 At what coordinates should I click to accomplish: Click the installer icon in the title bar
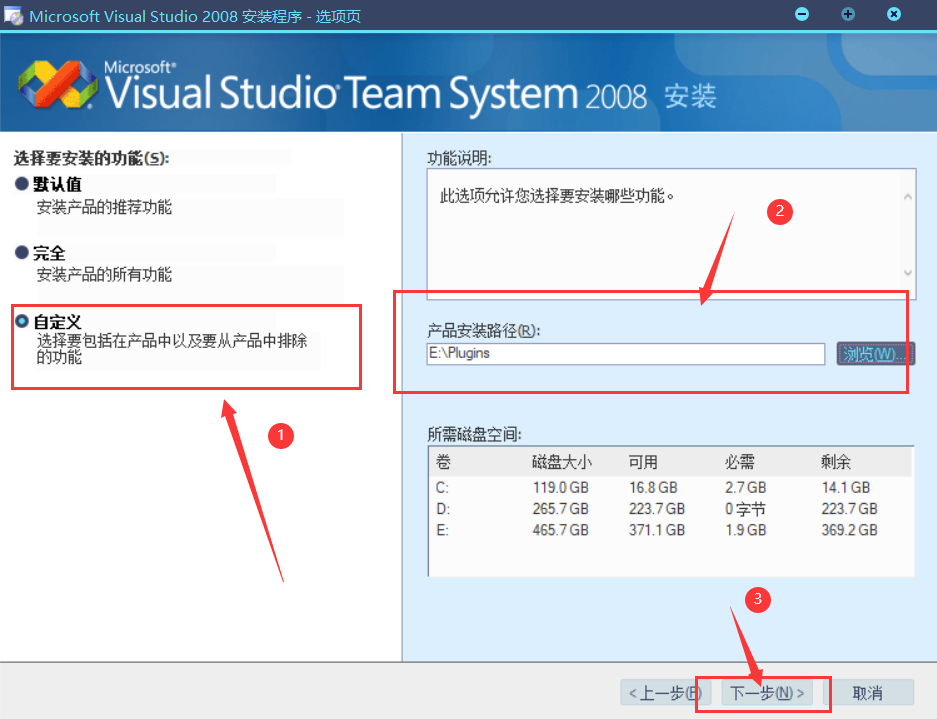click(14, 16)
